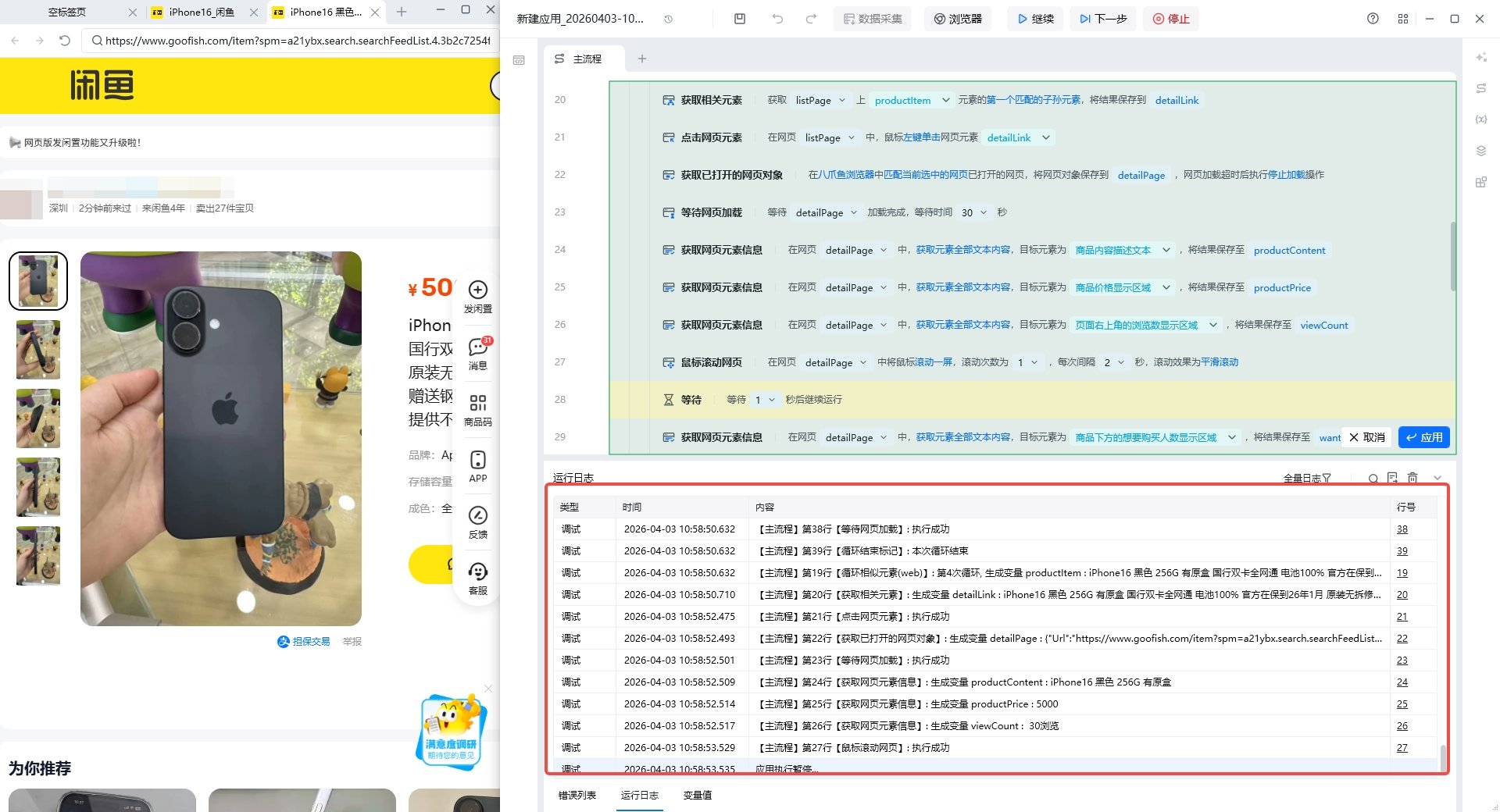Click the blue 应用 apply button
Viewport: 1500px width, 812px height.
1424,437
